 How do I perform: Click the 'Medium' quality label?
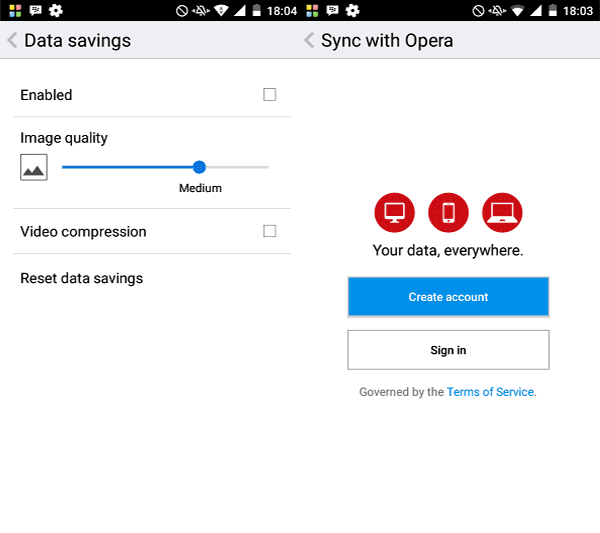(200, 188)
